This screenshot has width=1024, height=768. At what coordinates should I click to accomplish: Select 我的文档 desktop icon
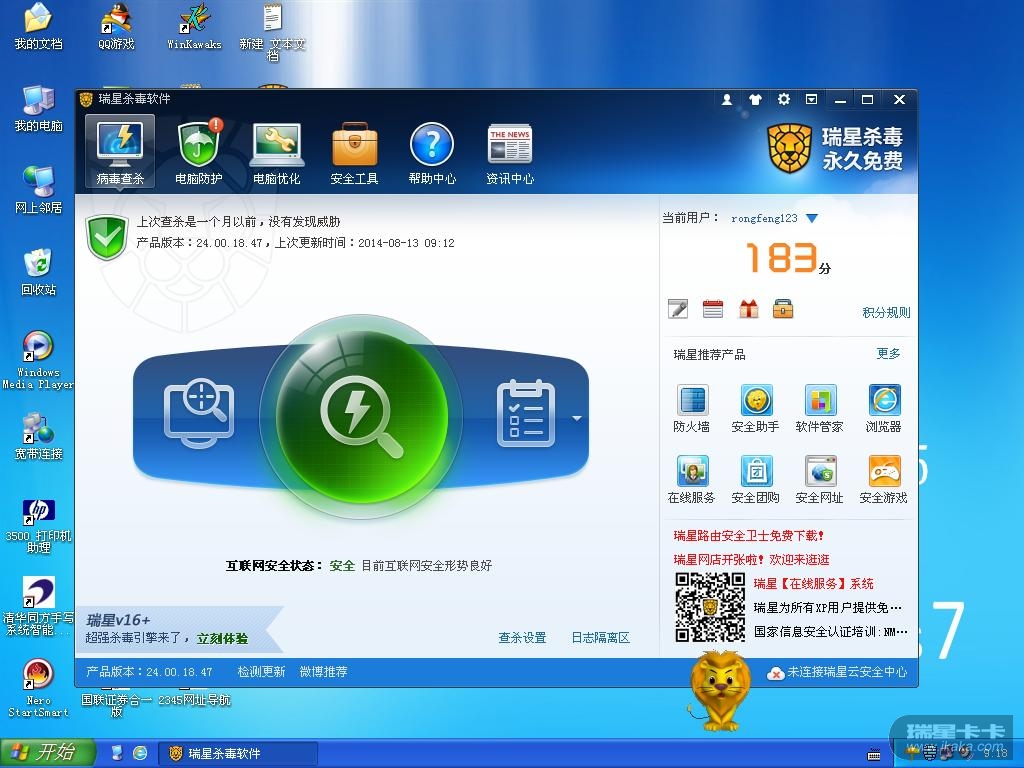pyautogui.click(x=39, y=27)
